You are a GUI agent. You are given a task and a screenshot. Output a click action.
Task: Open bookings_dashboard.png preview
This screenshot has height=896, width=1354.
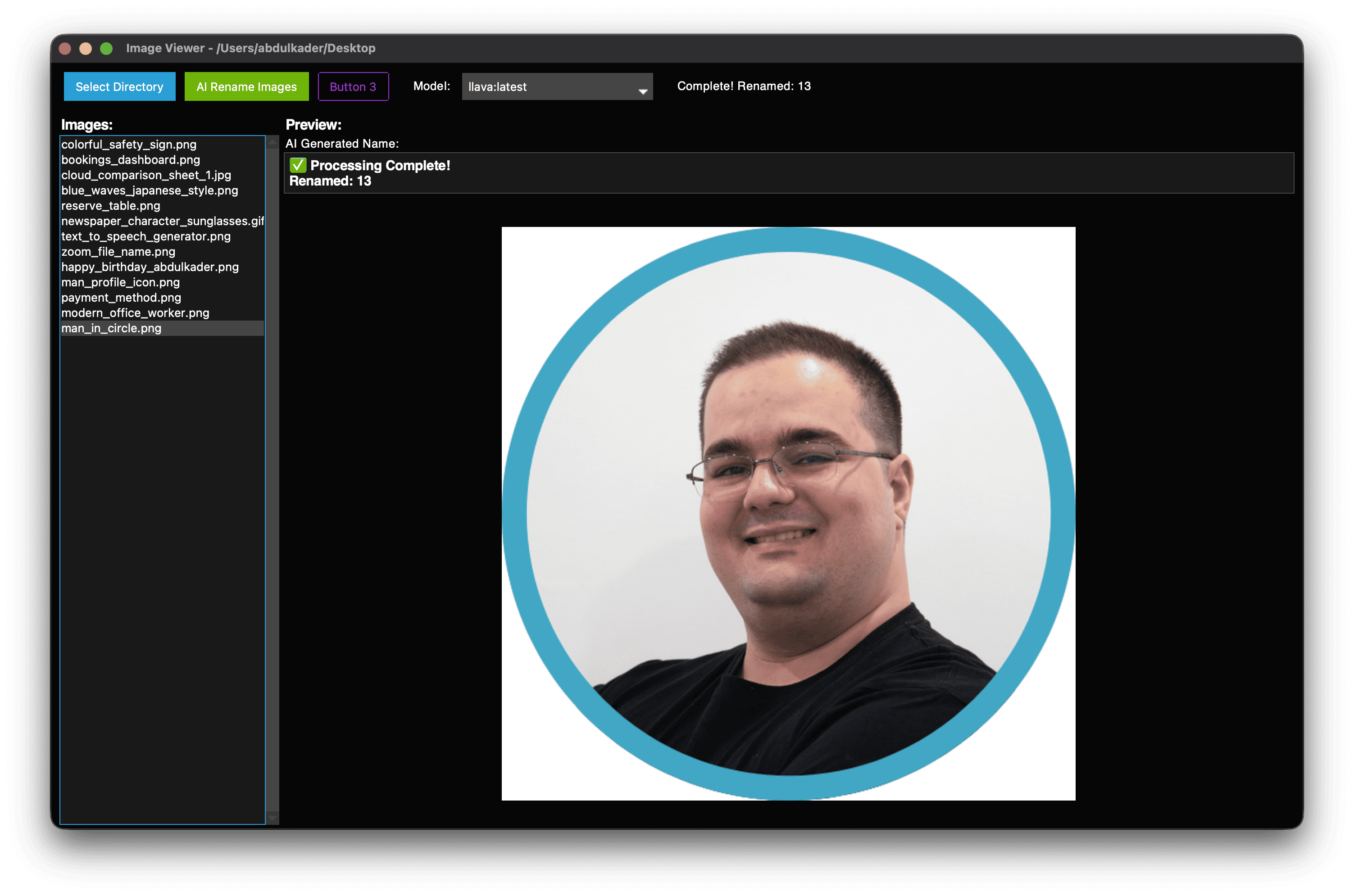pyautogui.click(x=130, y=160)
